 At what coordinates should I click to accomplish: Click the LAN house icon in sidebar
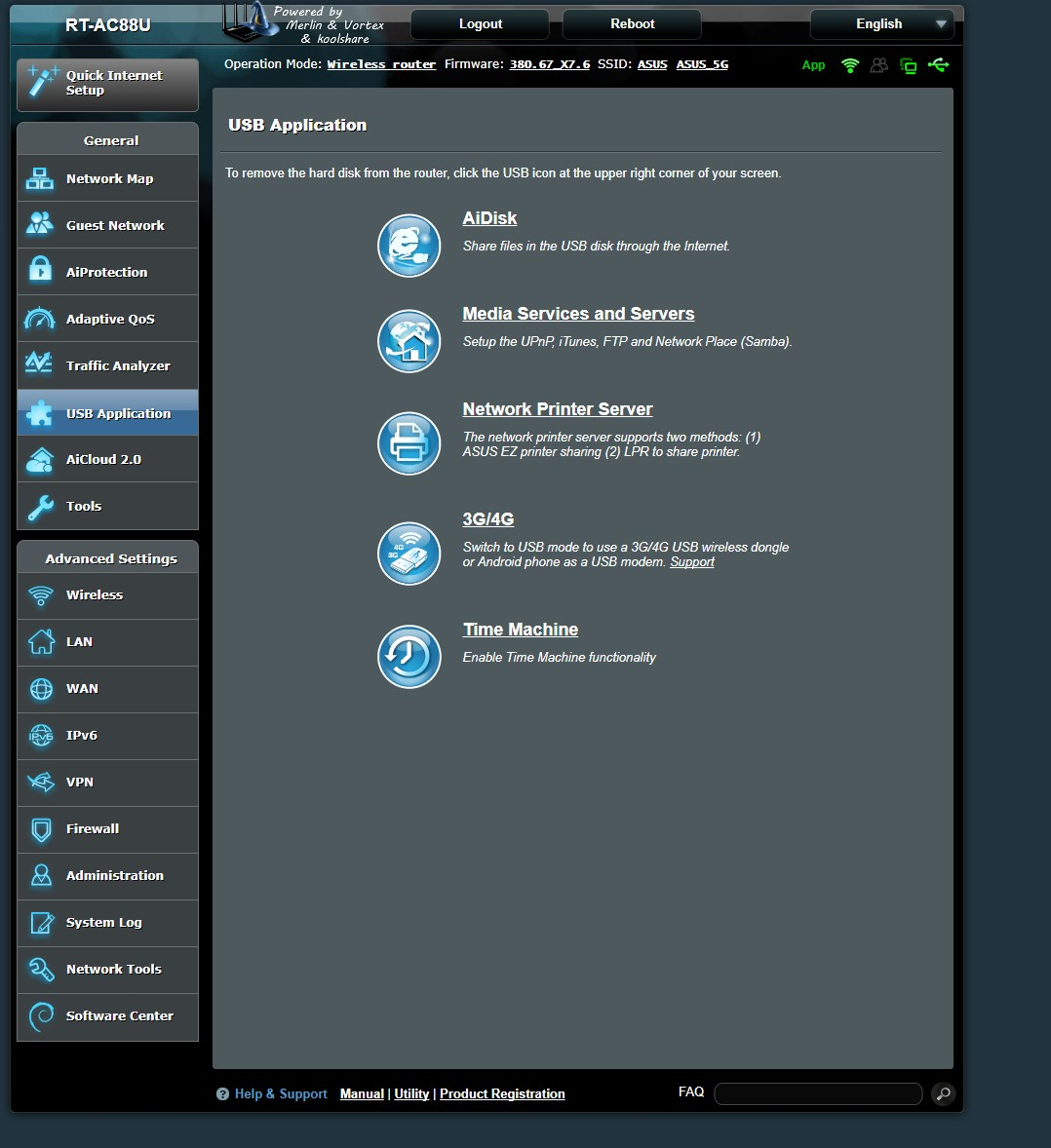pos(41,642)
